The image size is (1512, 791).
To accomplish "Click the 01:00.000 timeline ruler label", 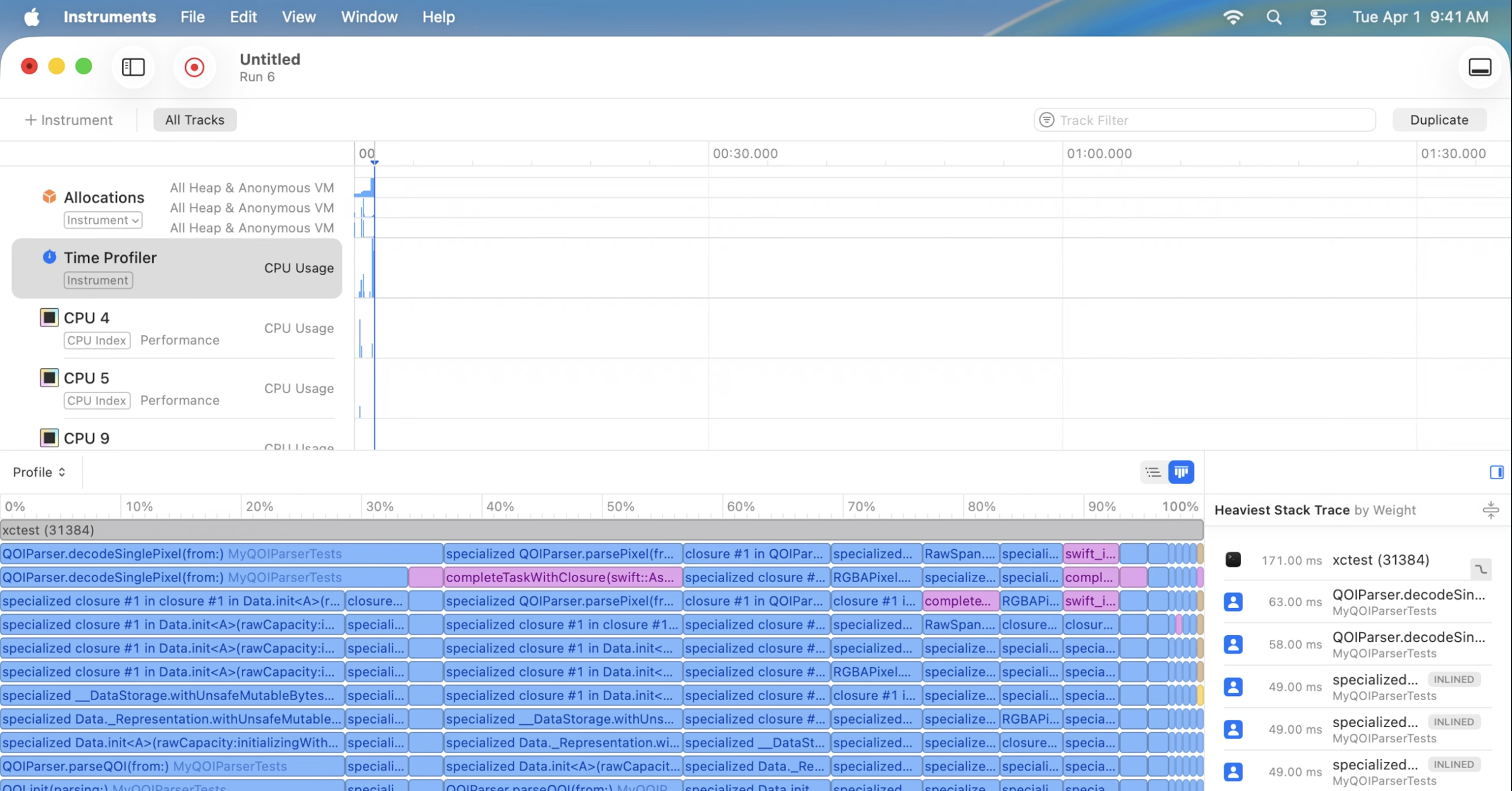I will coord(1099,154).
